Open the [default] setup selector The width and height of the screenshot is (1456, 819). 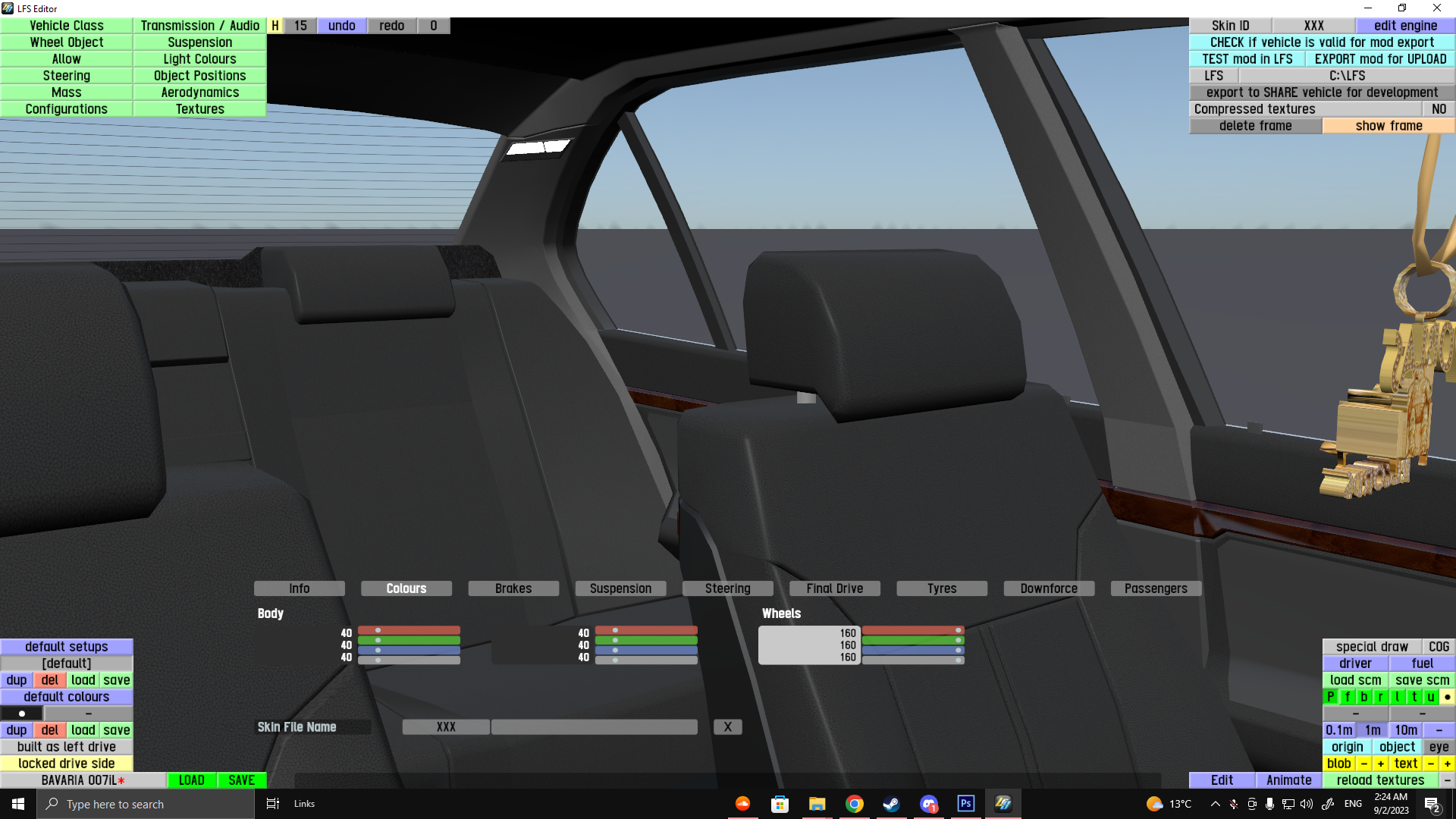67,664
